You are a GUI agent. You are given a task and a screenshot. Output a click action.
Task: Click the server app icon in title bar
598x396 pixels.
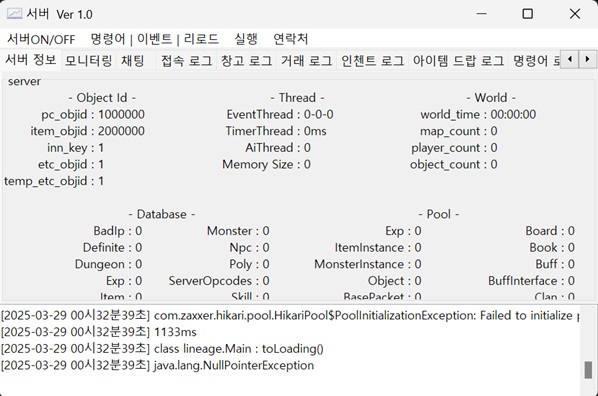tap(14, 14)
